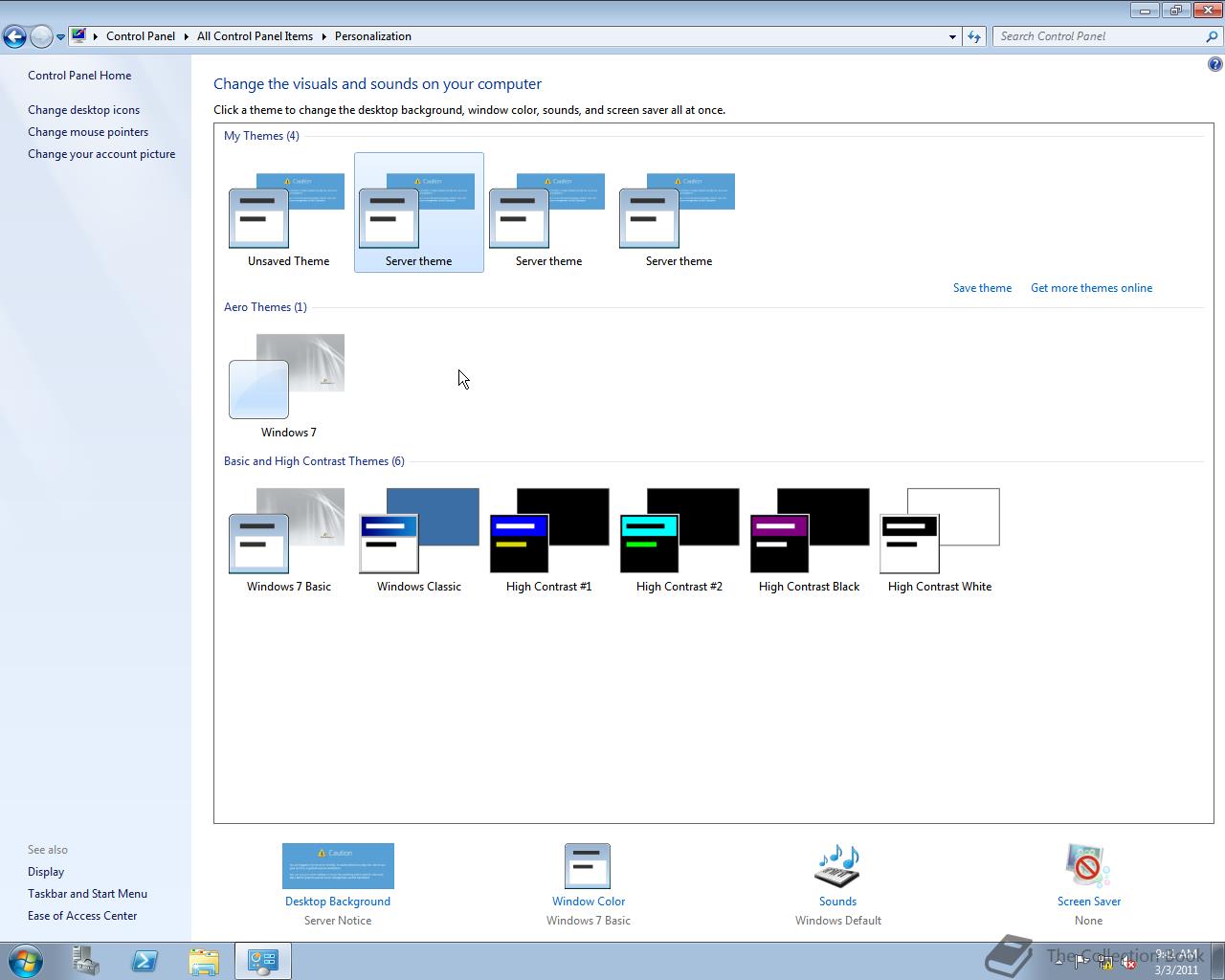Click the search magnifier icon
Screen dimensions: 1225x980
tap(1213, 36)
